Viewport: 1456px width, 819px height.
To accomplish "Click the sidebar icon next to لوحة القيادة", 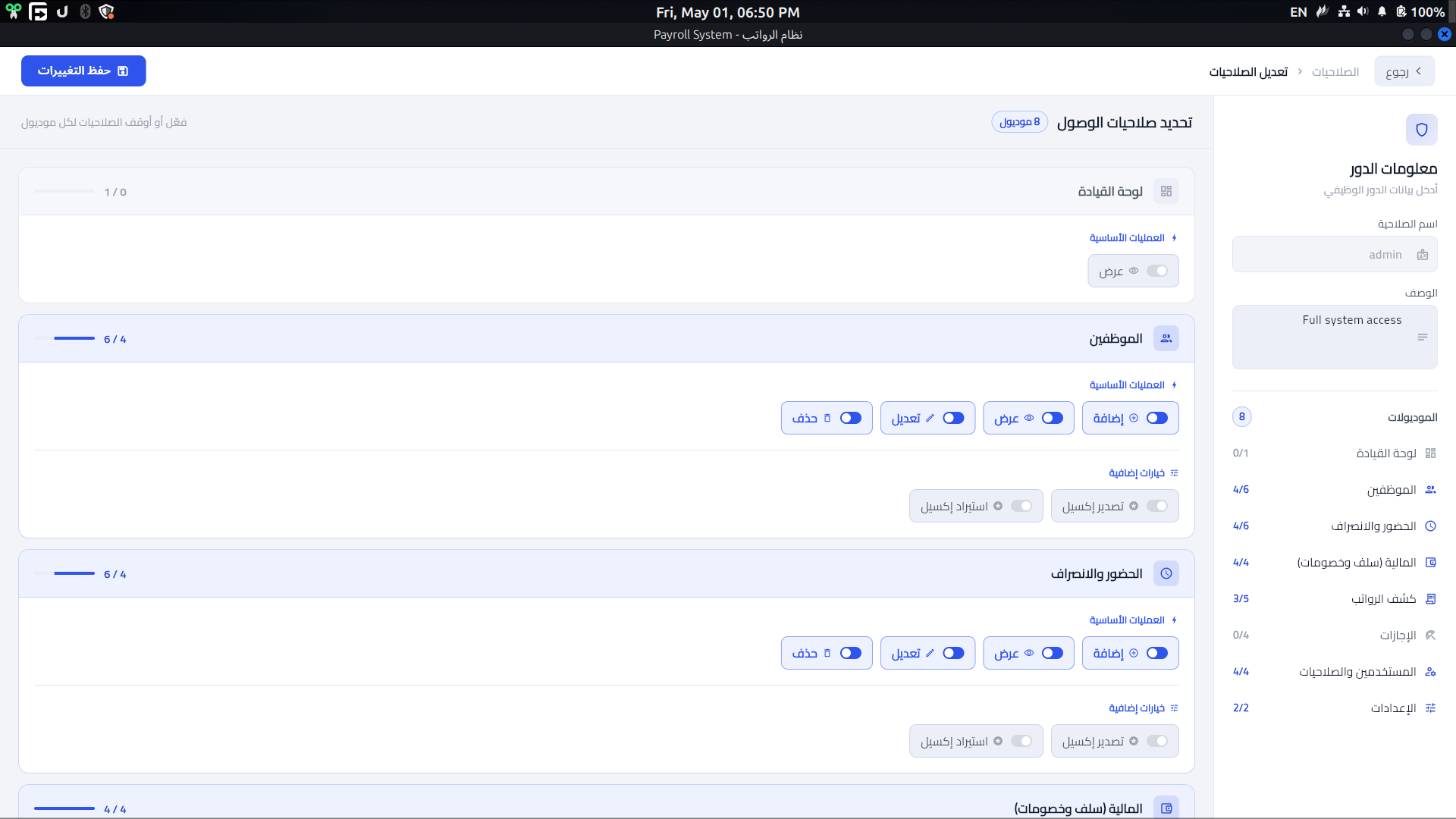I will (1430, 453).
